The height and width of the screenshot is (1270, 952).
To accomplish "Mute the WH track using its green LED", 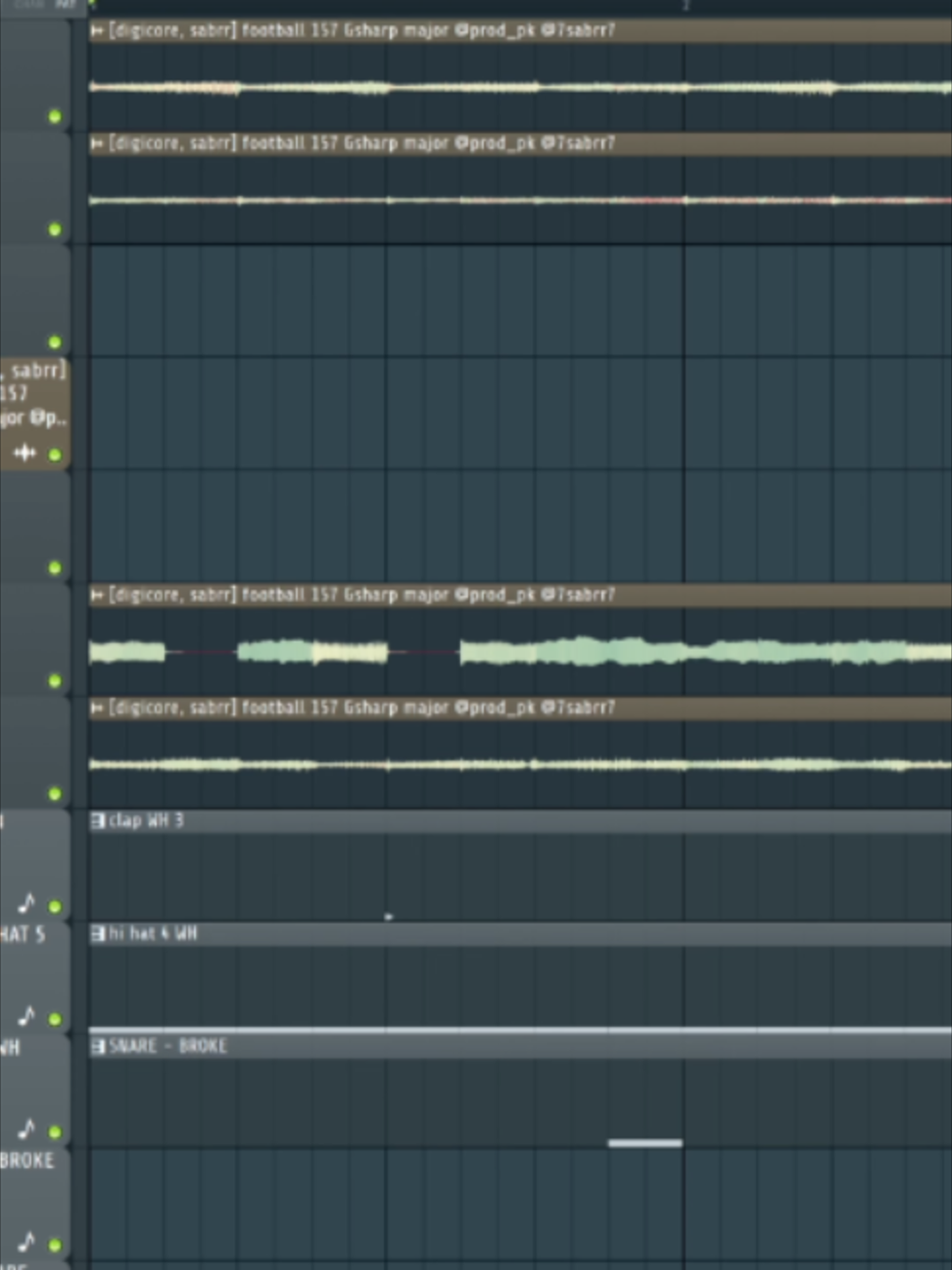I will 55,1132.
